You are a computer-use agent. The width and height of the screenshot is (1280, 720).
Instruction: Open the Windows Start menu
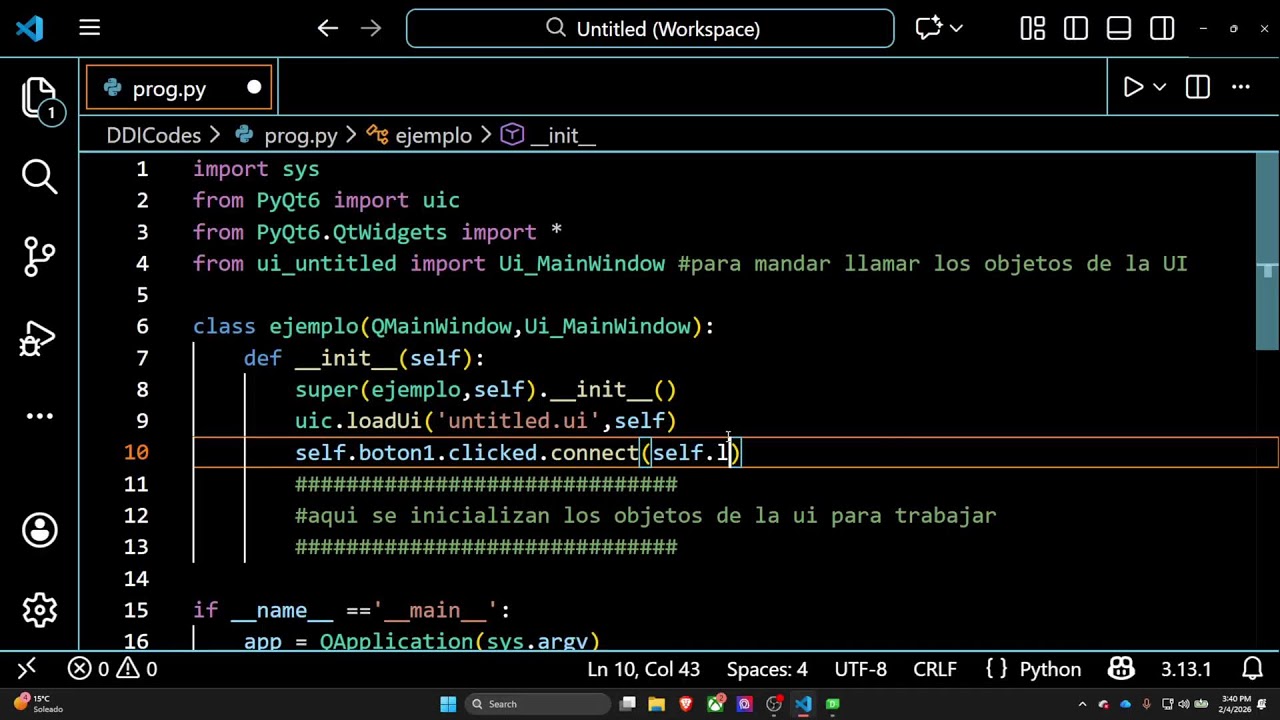pos(449,704)
